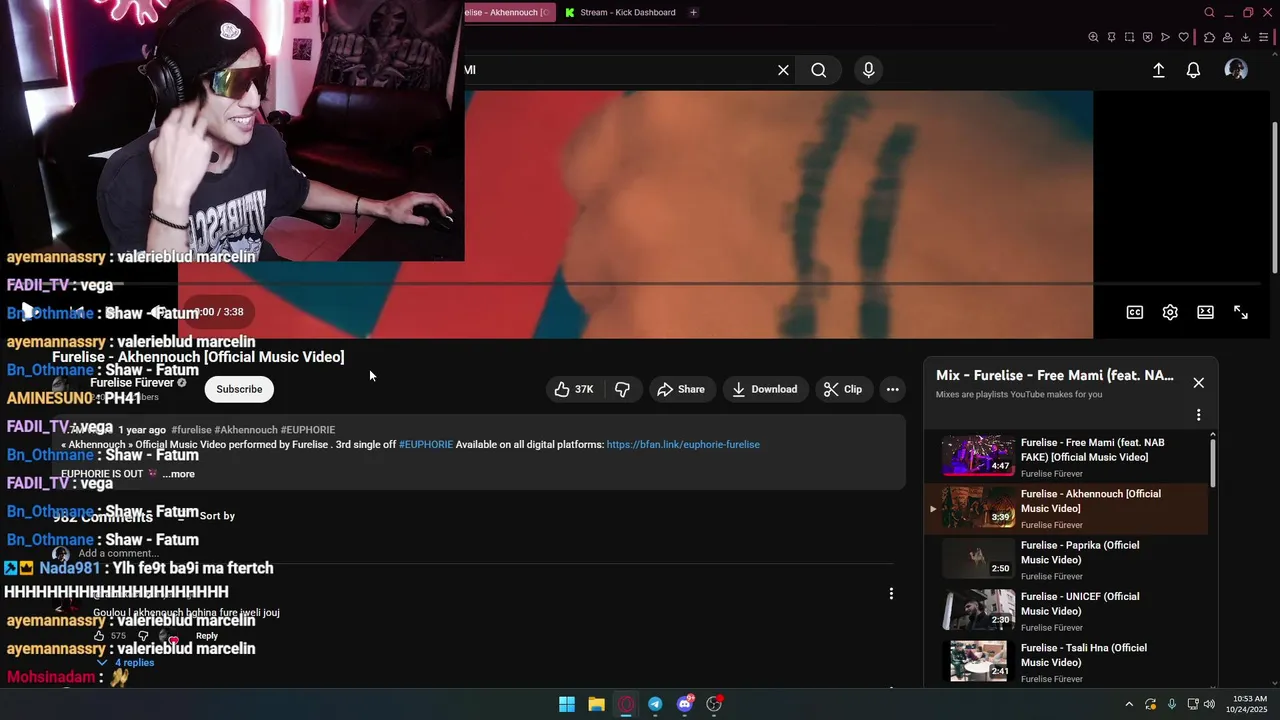Open the snapshot selection tool in Opera toolbar

(1129, 37)
